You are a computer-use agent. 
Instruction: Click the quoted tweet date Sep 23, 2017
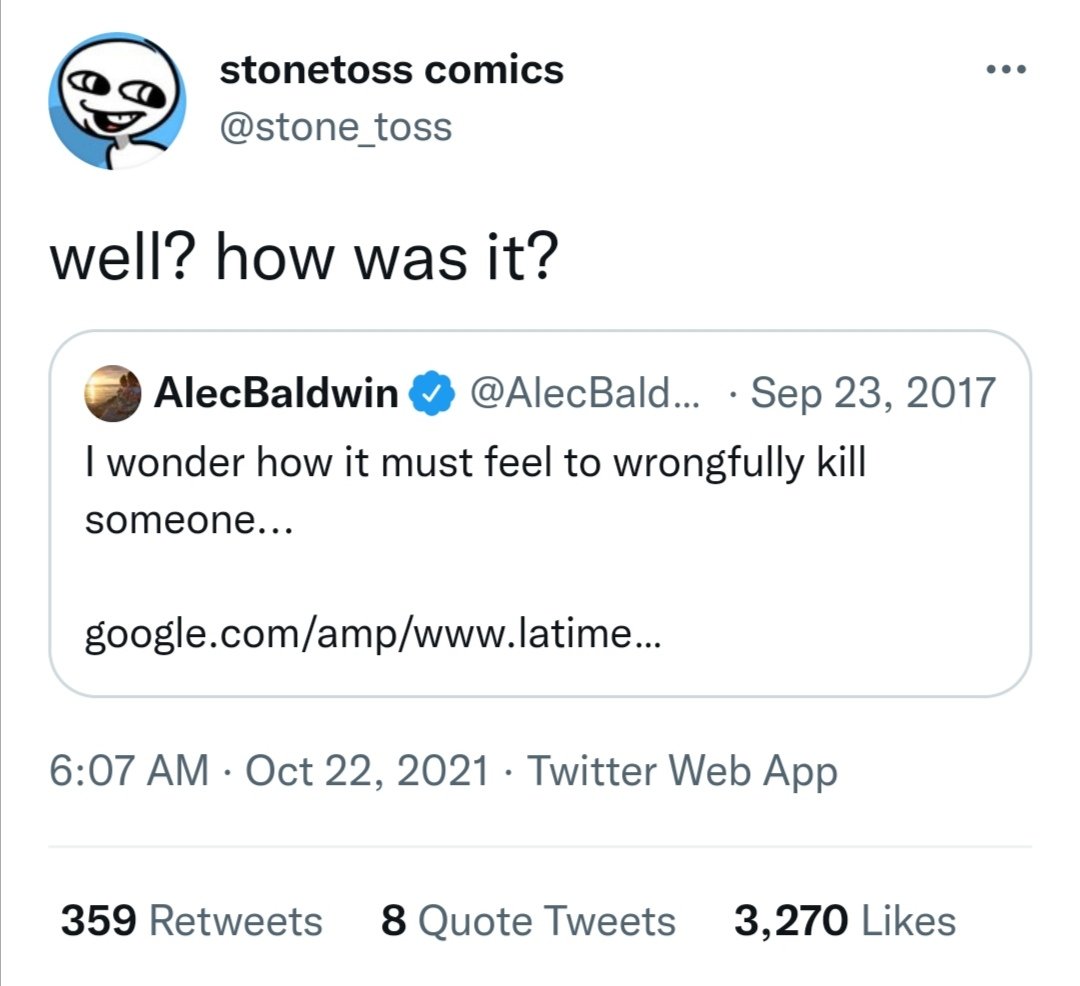point(873,393)
